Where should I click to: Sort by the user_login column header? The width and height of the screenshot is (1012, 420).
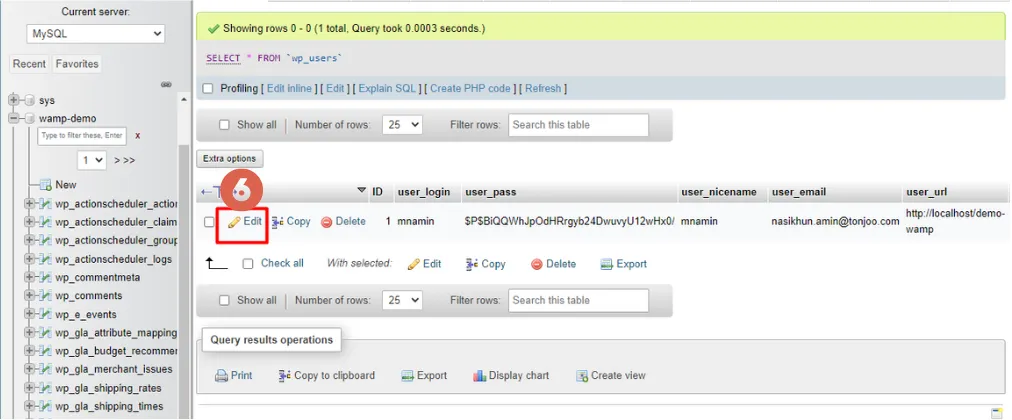424,192
